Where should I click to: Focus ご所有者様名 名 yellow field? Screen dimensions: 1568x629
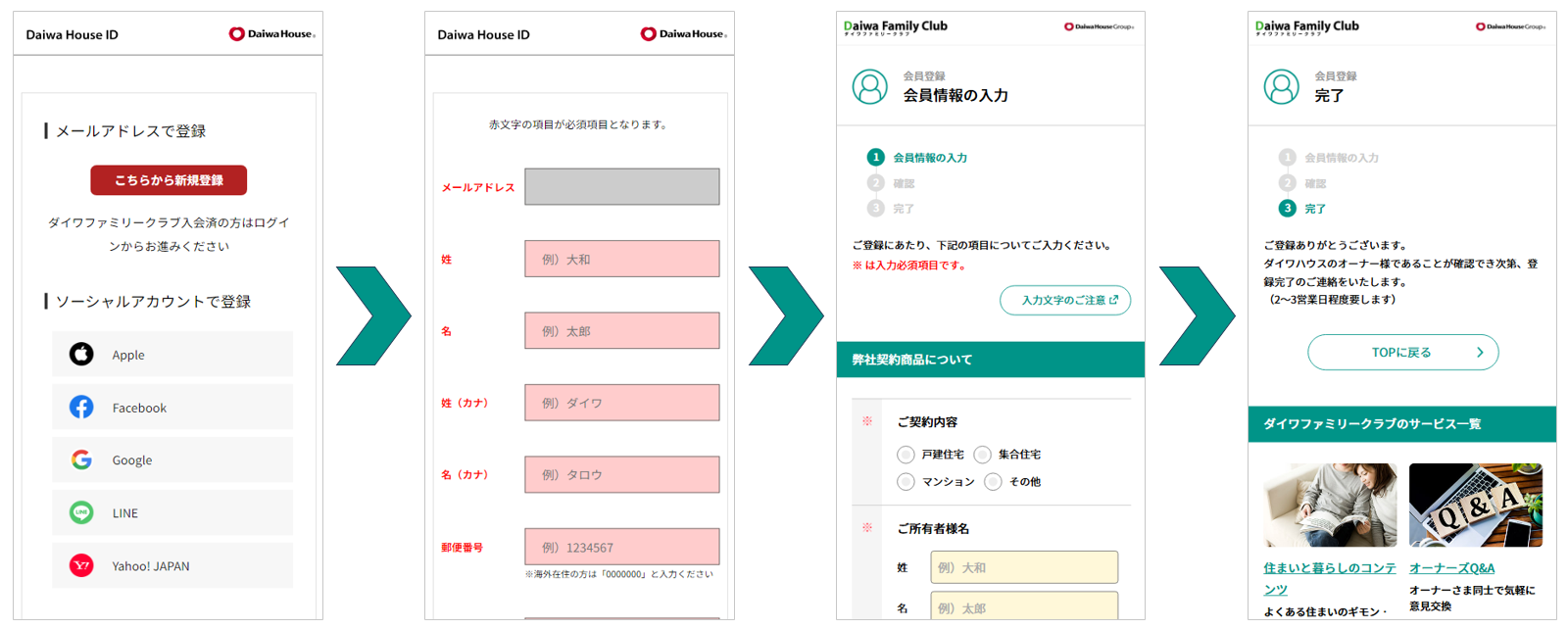(1024, 606)
